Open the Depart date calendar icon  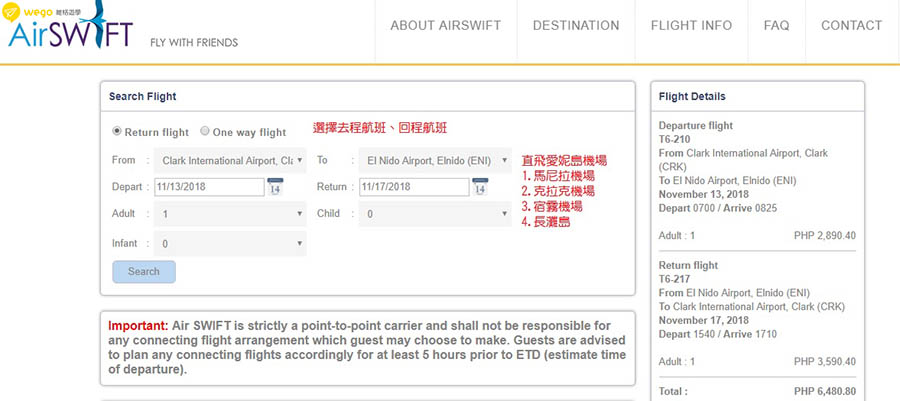(x=275, y=187)
